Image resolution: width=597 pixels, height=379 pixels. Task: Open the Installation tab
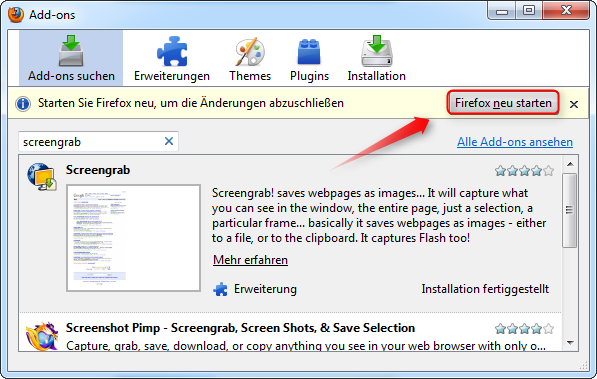click(377, 58)
